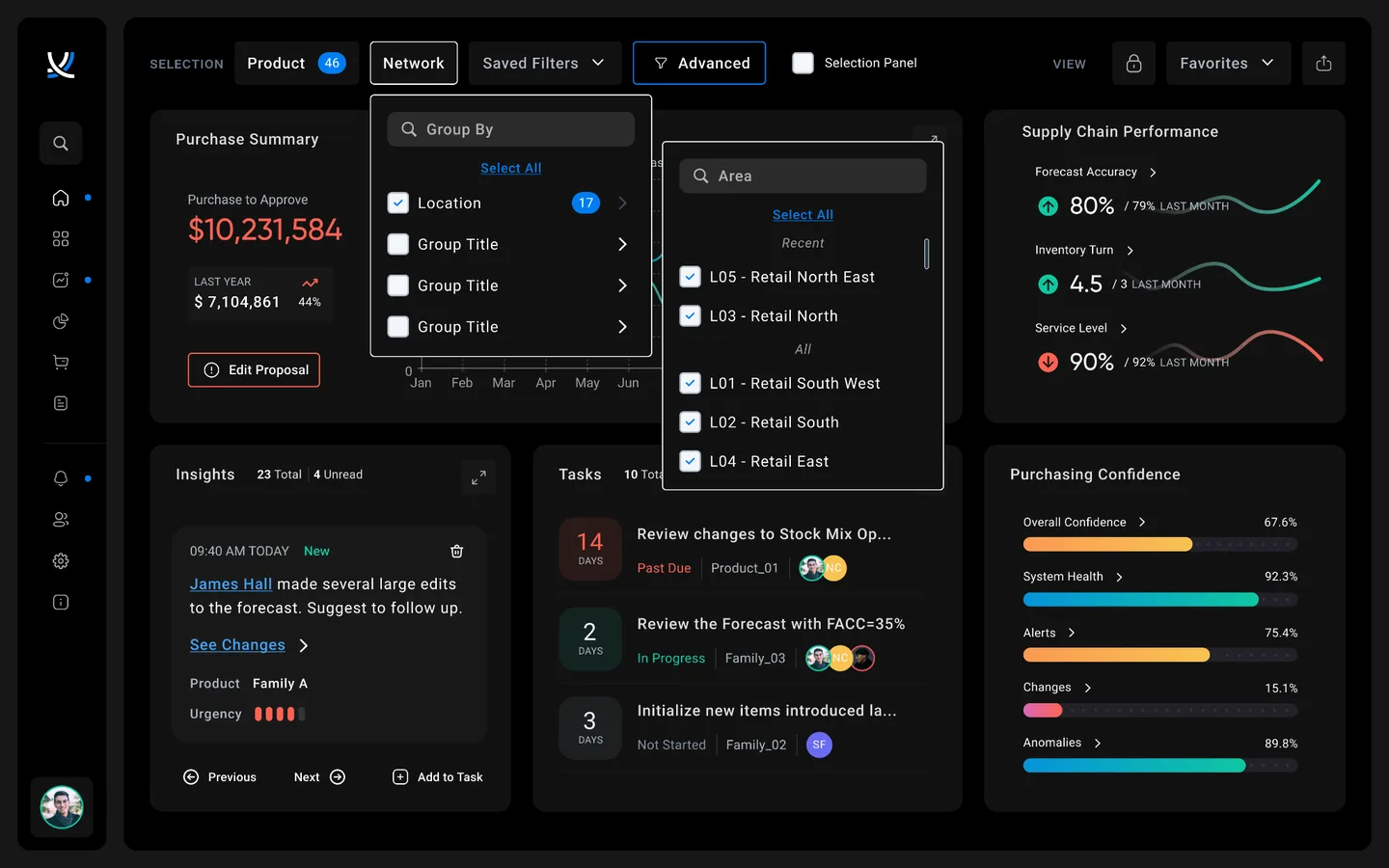Open the shopping cart icon in the sidebar
The width and height of the screenshot is (1389, 868).
60,362
